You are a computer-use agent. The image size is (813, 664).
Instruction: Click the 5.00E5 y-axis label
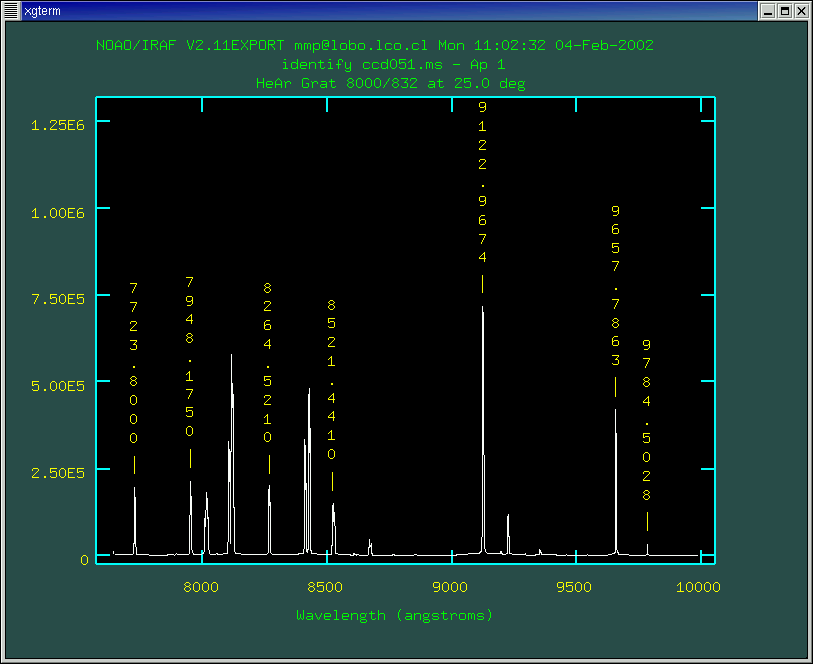click(x=58, y=386)
